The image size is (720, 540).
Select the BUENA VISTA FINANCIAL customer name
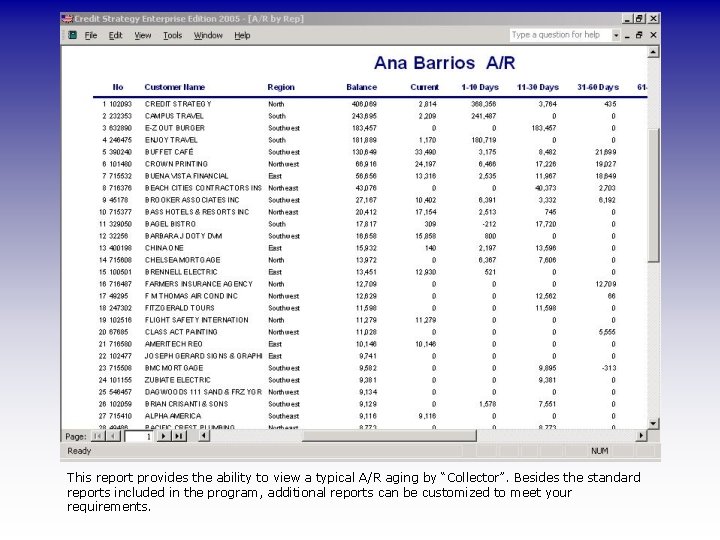(x=186, y=176)
